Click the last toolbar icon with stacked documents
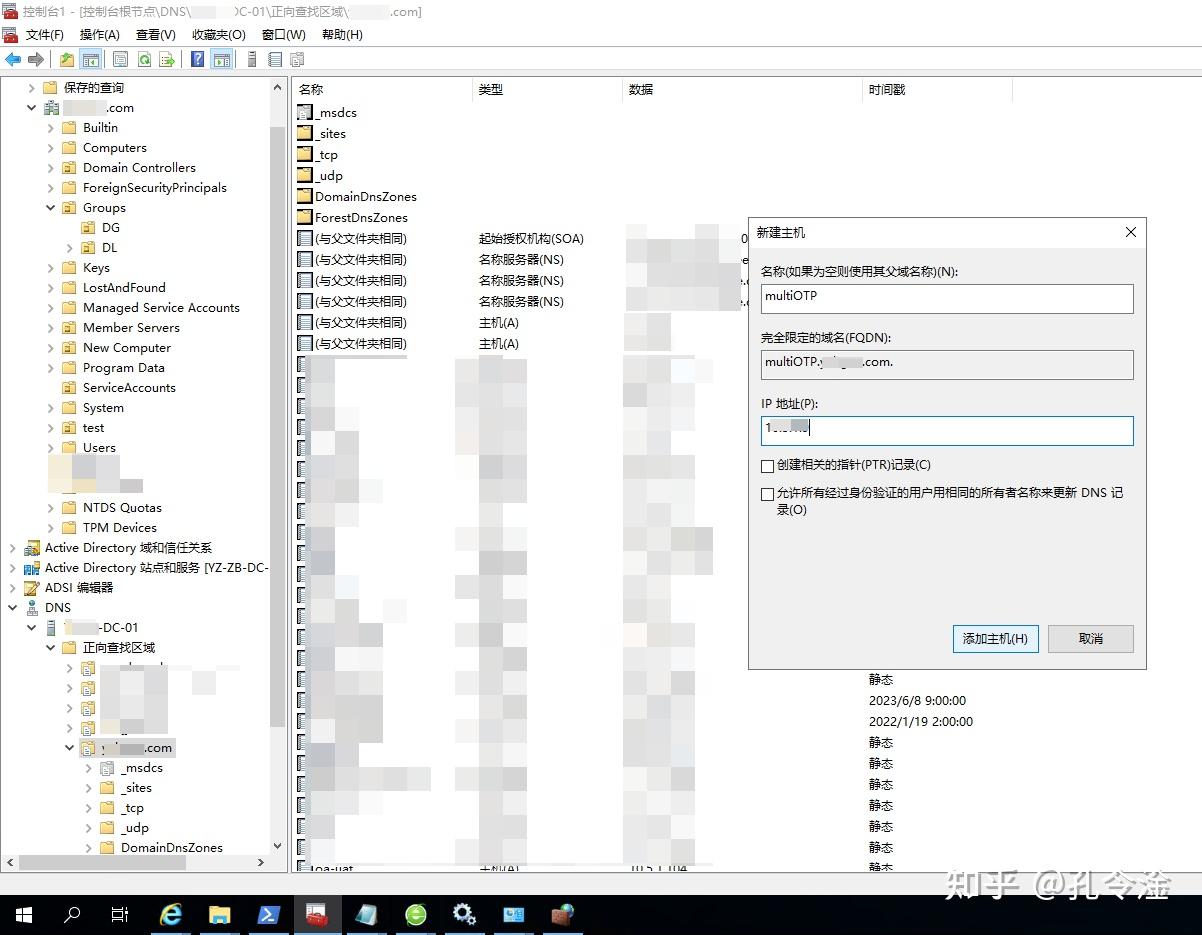The image size is (1202, 935). click(x=297, y=60)
